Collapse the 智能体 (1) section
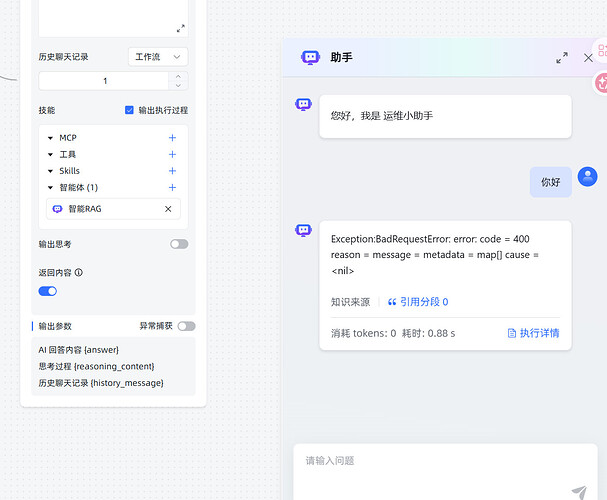The height and width of the screenshot is (500, 607). click(x=51, y=187)
